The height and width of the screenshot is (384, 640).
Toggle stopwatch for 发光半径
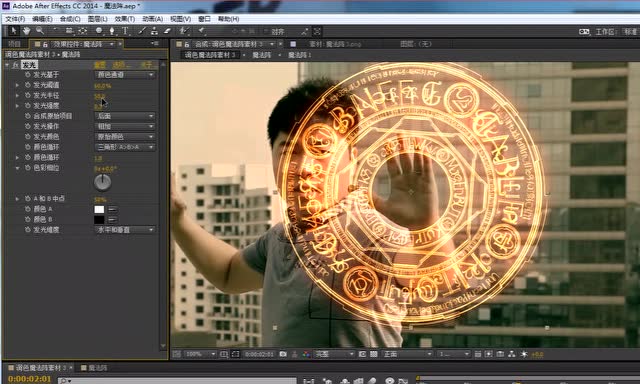click(x=28, y=95)
